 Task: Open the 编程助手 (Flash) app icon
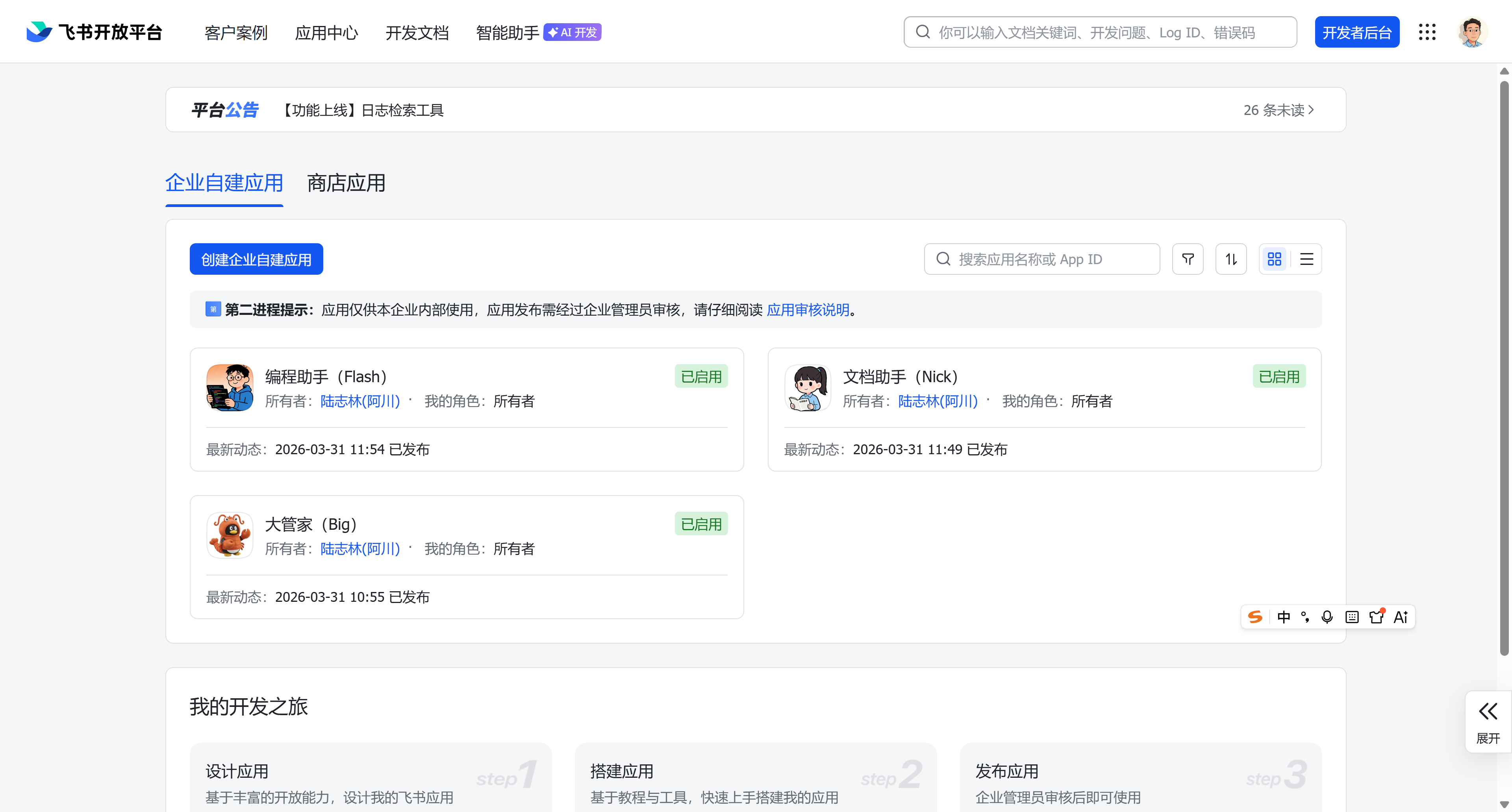click(x=230, y=388)
